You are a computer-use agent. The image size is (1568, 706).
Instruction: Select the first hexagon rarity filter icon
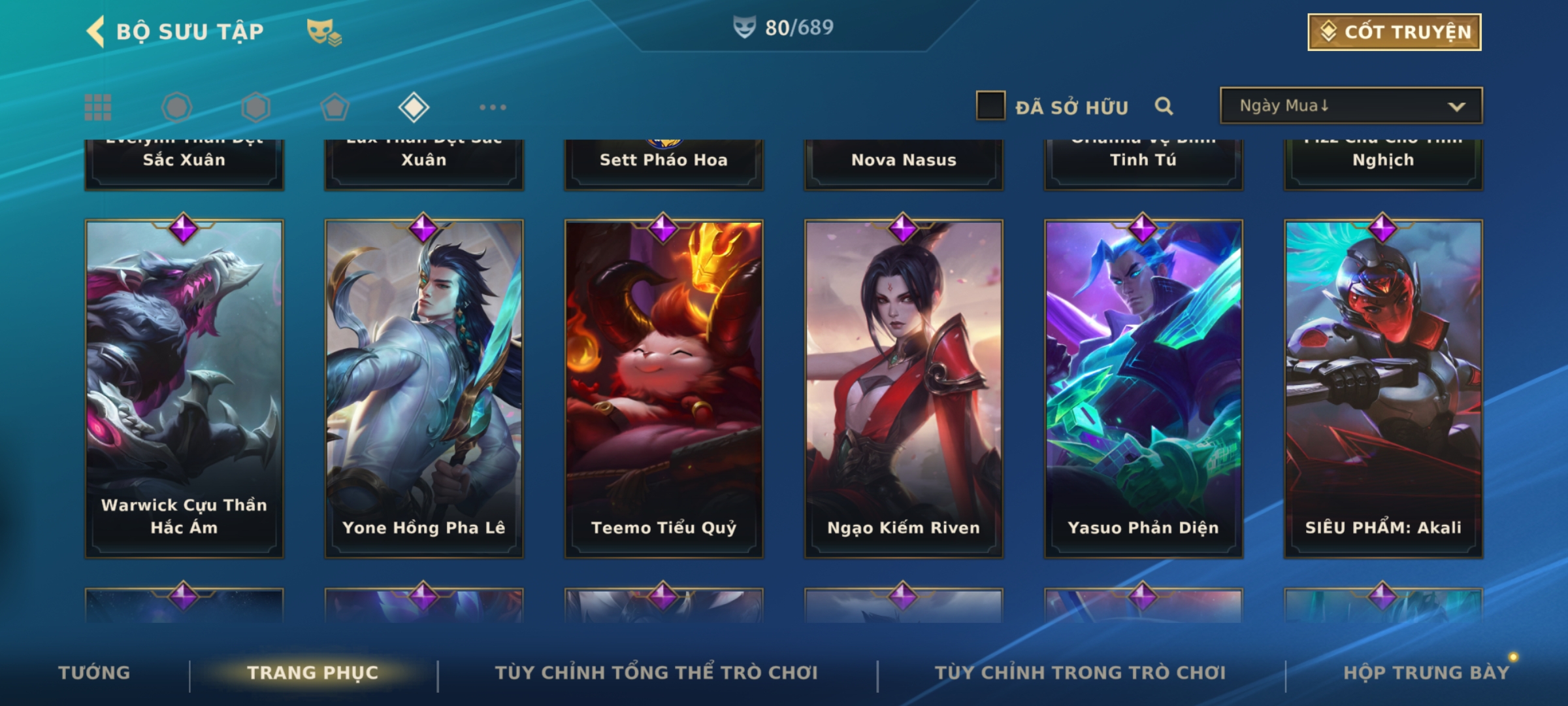[x=176, y=107]
